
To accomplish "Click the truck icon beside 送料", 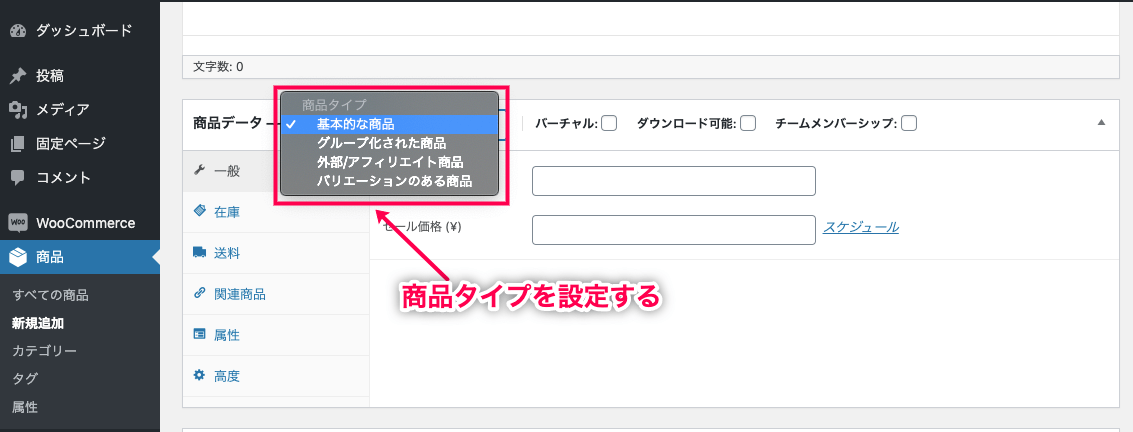I will tap(199, 253).
